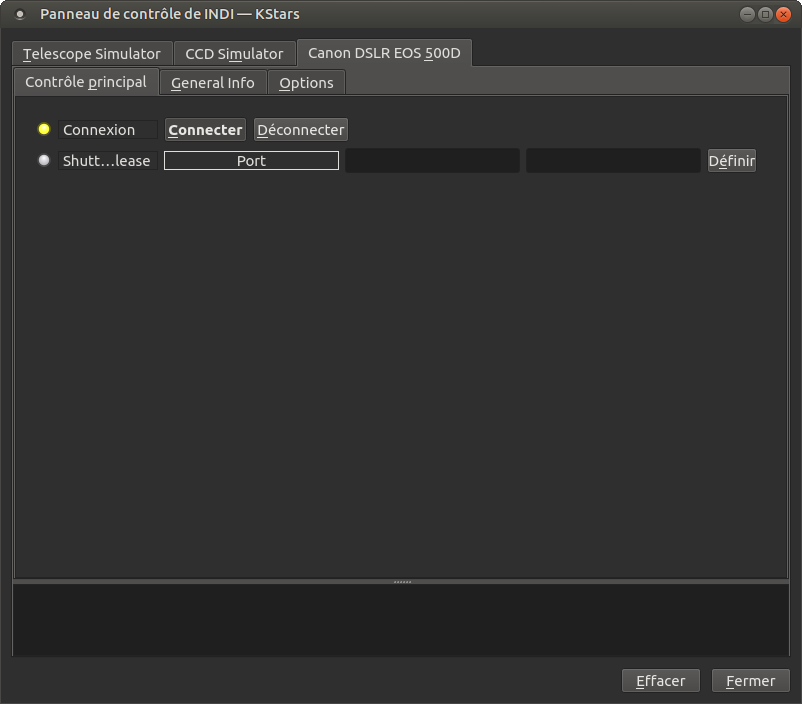Click the splitter handle above the log
Screen dimensions: 802x704
402,582
